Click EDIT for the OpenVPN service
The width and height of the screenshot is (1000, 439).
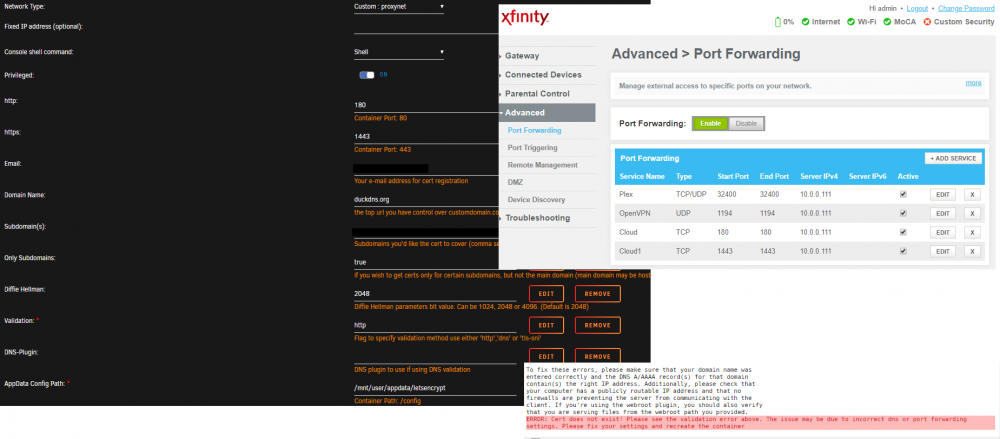(943, 214)
